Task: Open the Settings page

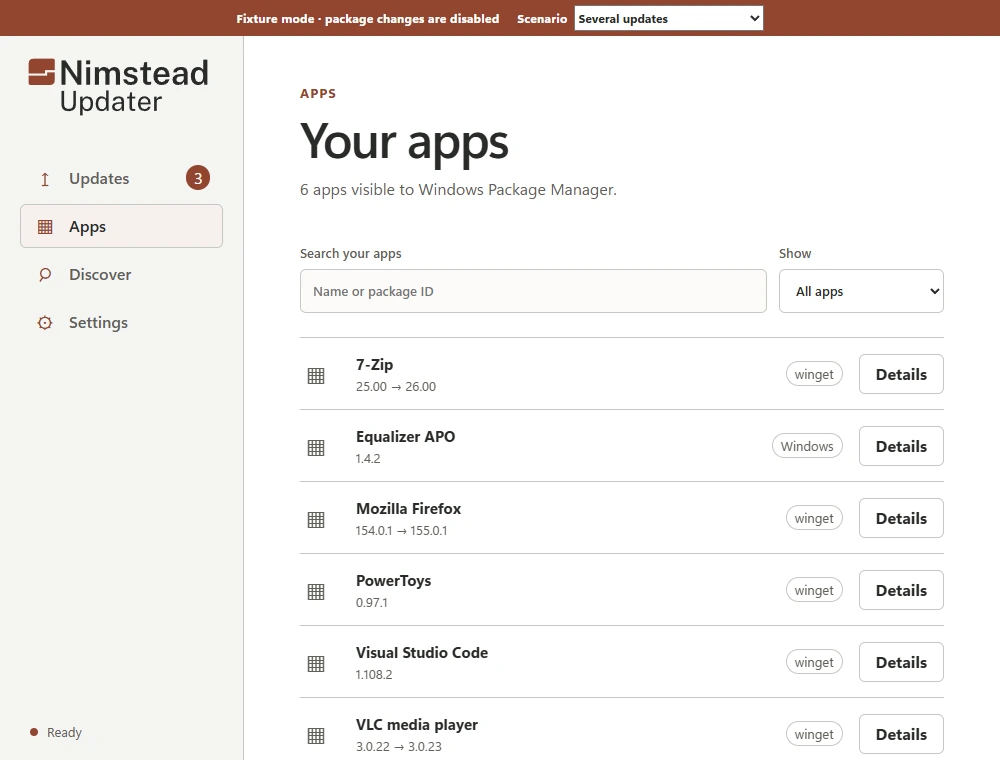Action: tap(121, 323)
